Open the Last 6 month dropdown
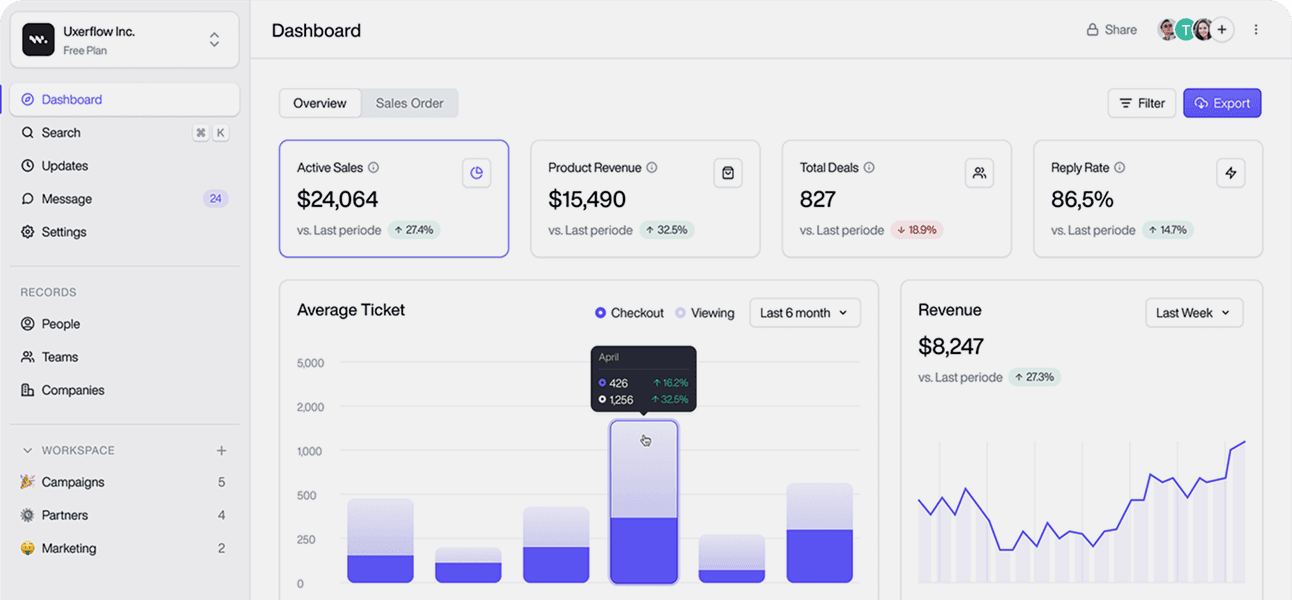1292x600 pixels. point(804,313)
